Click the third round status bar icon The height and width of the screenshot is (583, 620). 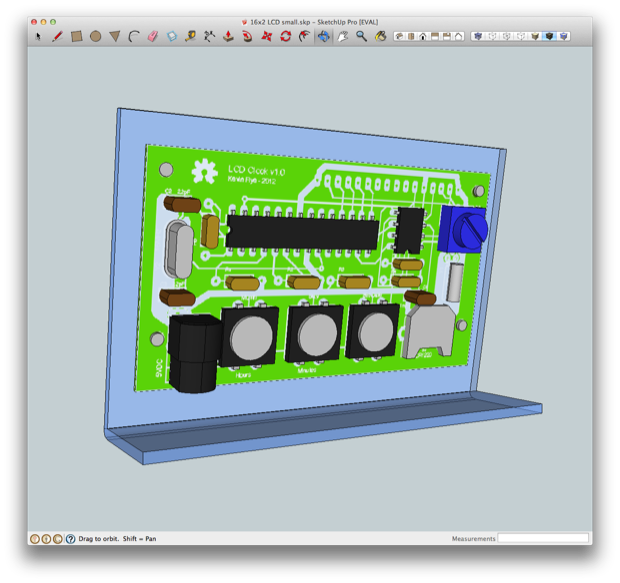(x=58, y=539)
